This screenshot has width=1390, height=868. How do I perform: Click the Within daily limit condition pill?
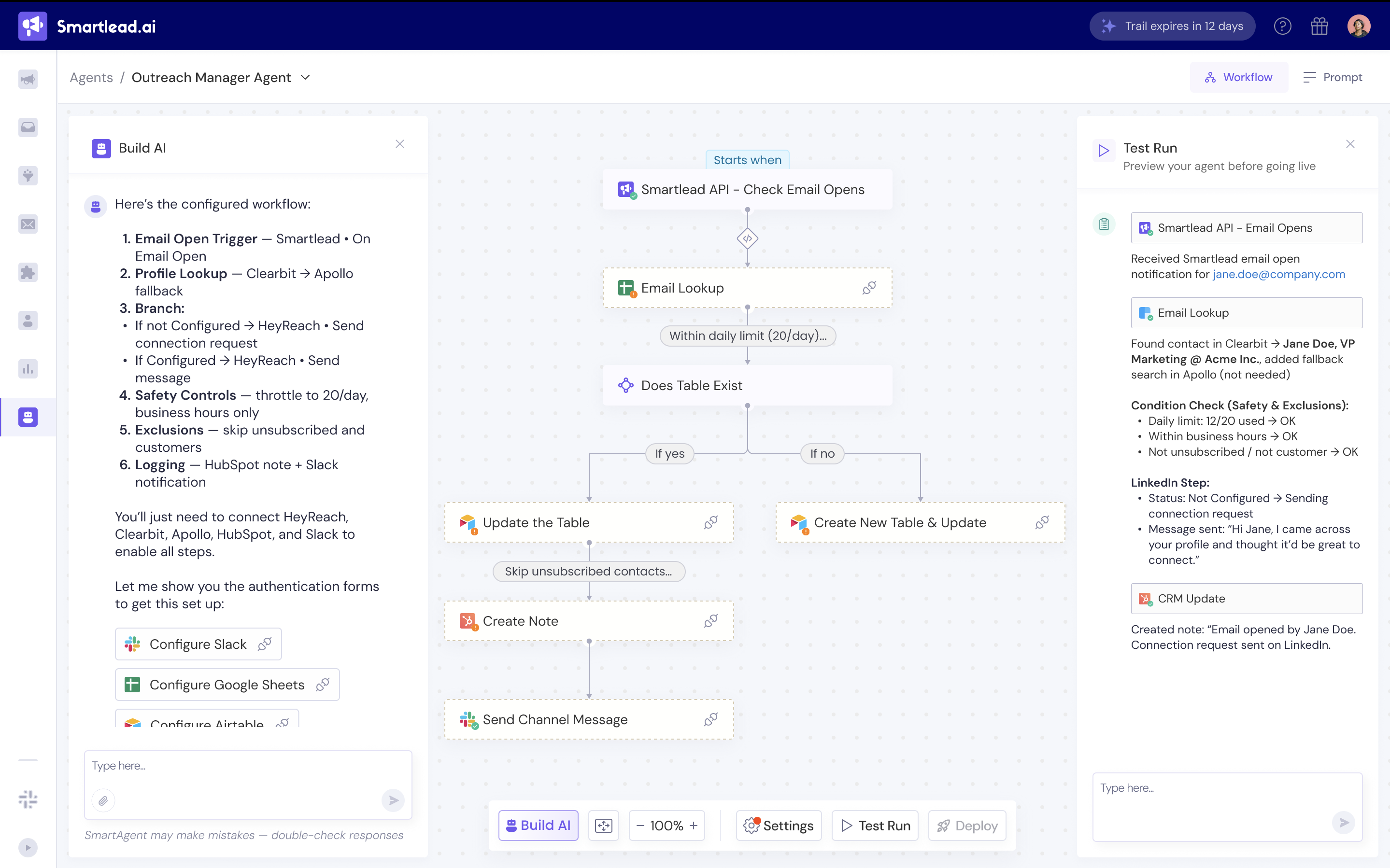click(748, 336)
